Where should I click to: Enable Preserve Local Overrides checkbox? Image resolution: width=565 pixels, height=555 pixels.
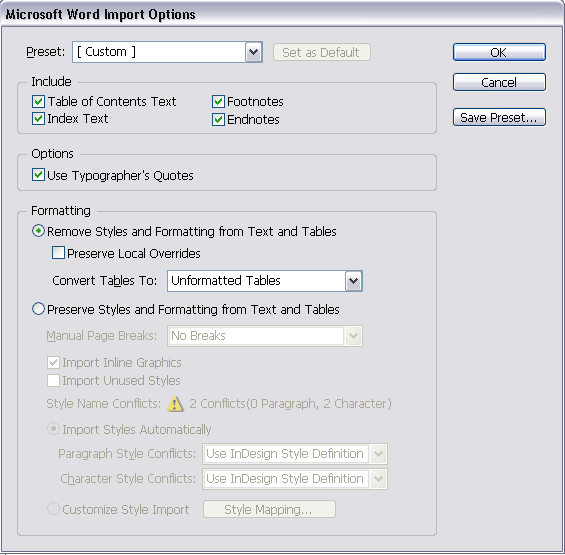pos(58,253)
